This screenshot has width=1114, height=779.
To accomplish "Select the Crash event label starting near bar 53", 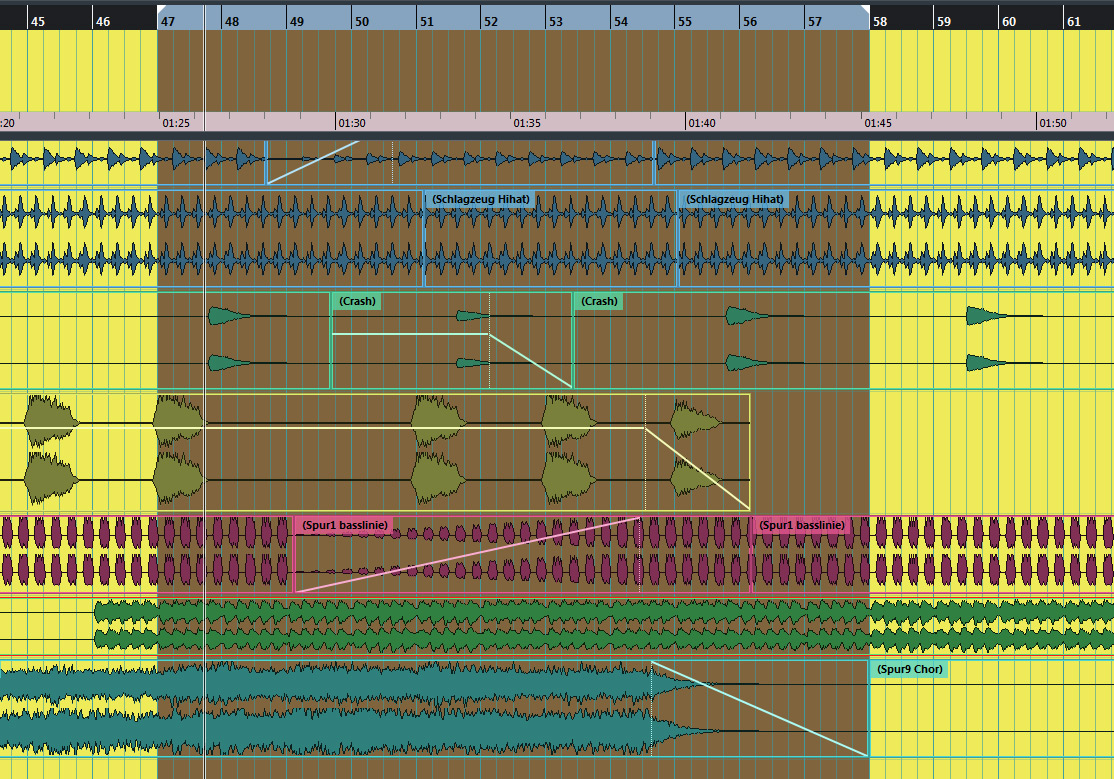I will 600,301.
